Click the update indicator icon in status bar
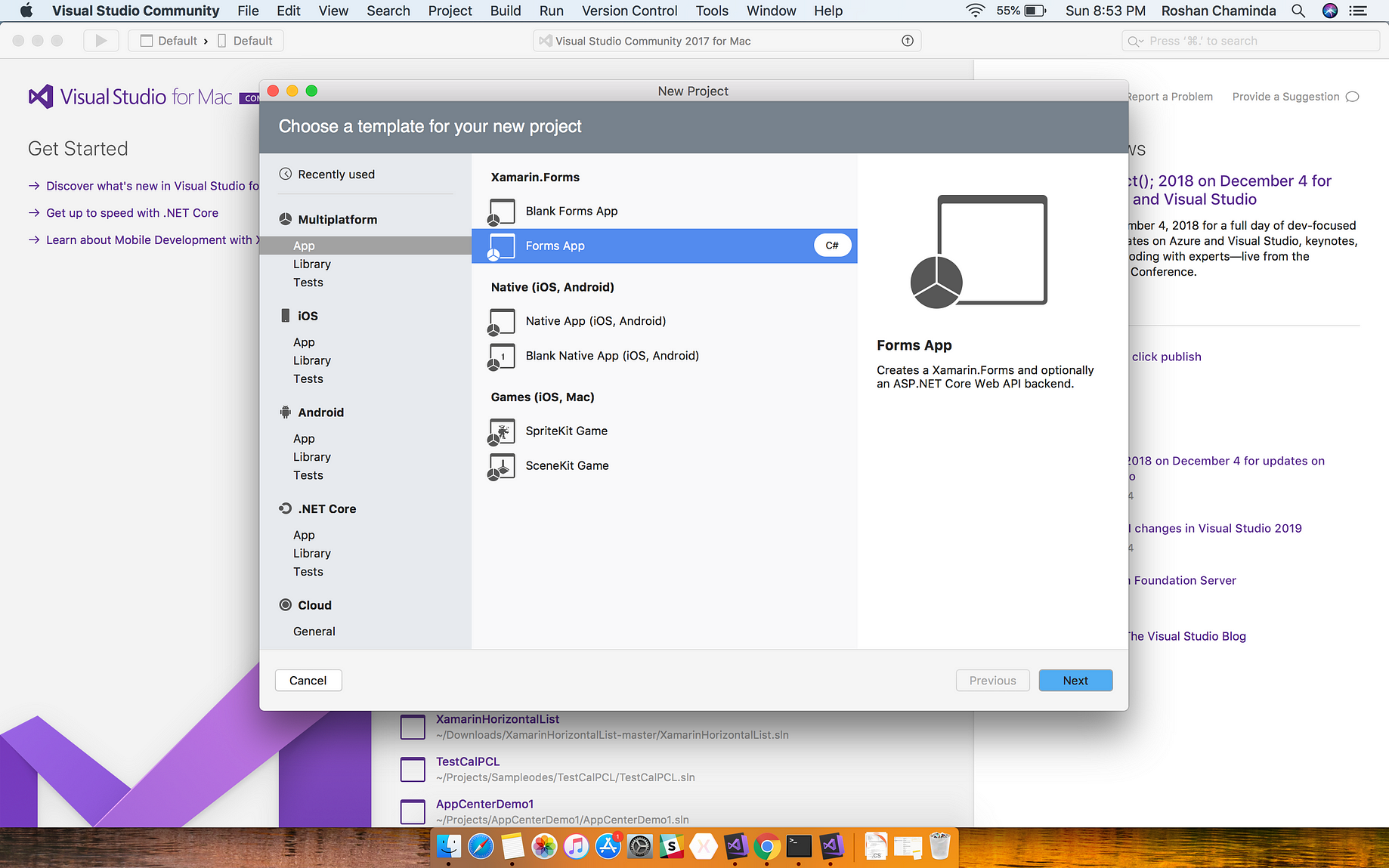 [x=908, y=41]
